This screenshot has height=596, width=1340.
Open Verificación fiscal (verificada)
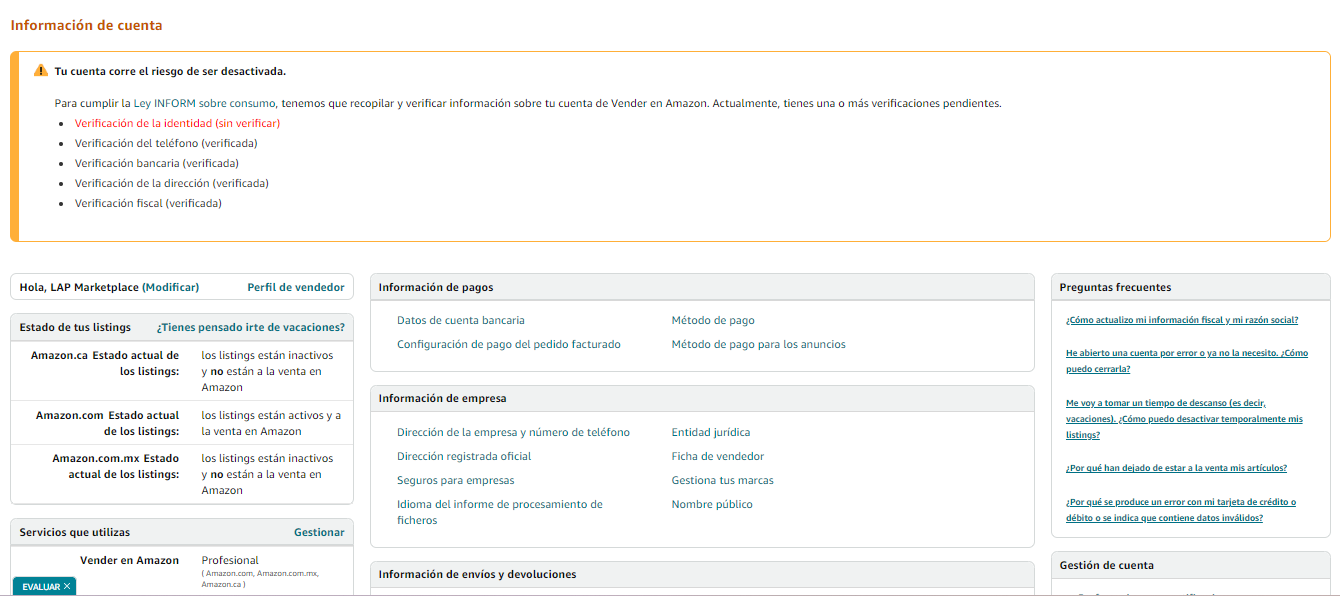[148, 203]
